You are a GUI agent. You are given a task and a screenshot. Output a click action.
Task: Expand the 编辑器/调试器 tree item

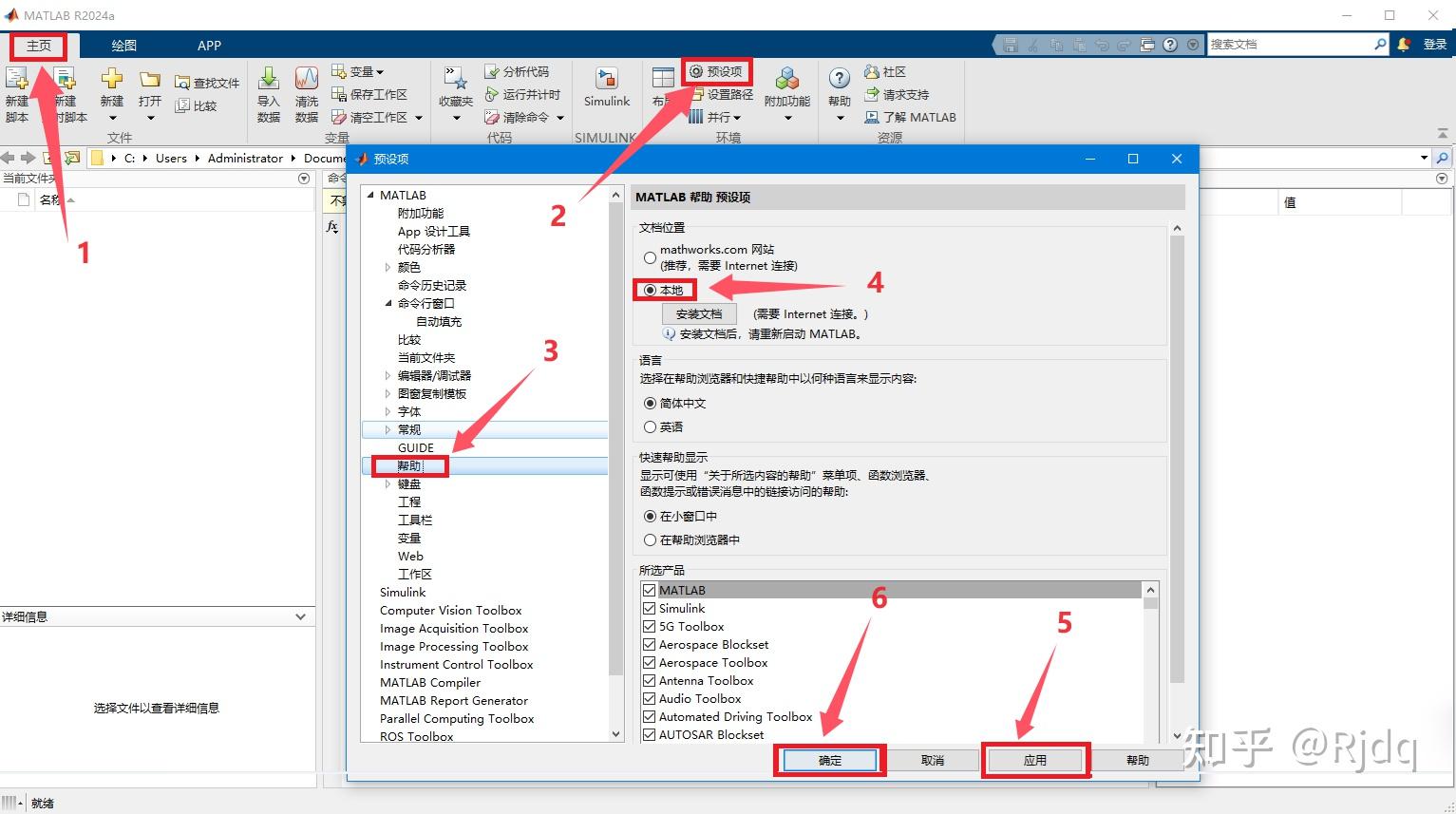(388, 374)
